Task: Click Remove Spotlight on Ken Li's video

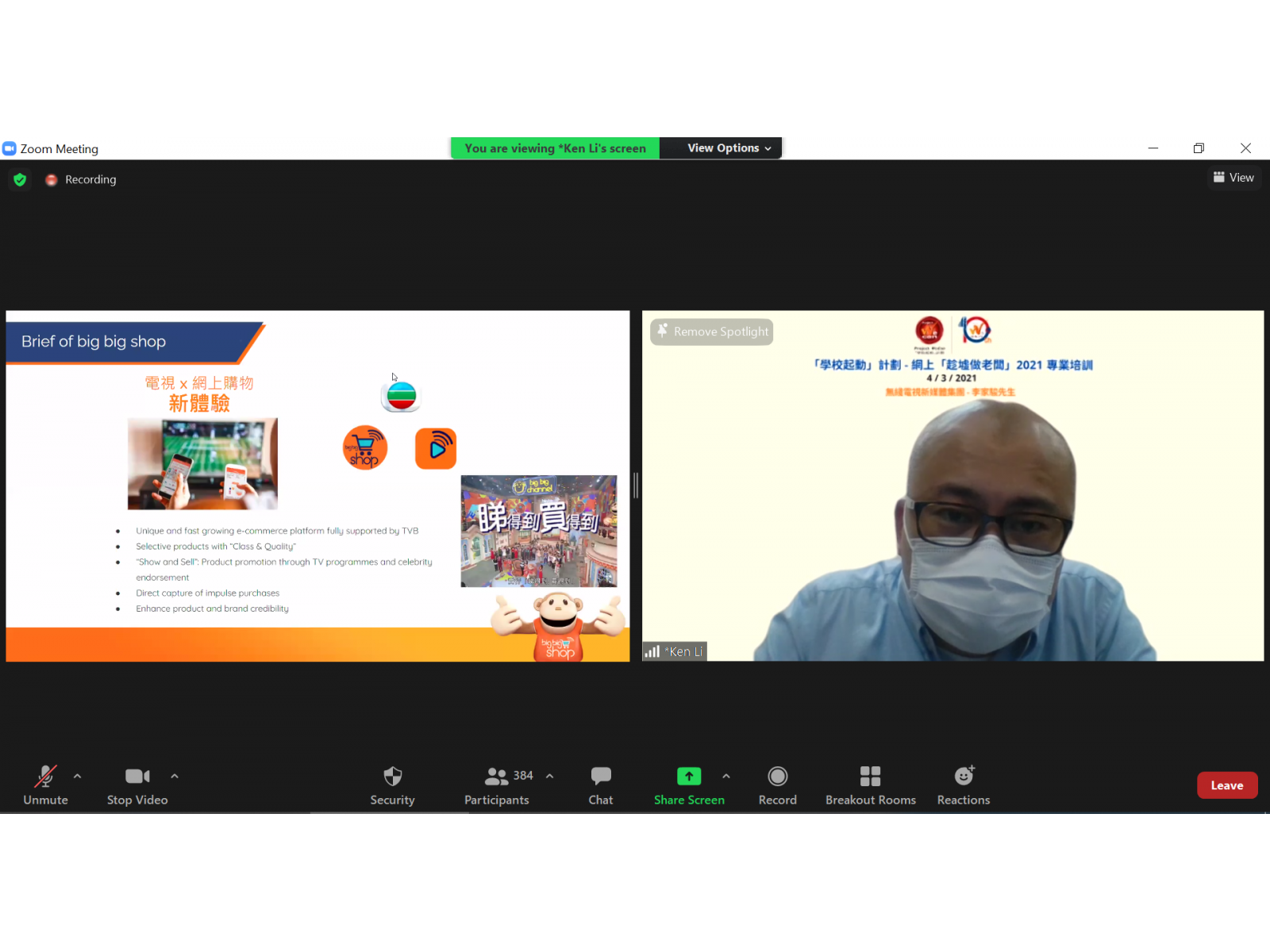Action: (x=712, y=332)
